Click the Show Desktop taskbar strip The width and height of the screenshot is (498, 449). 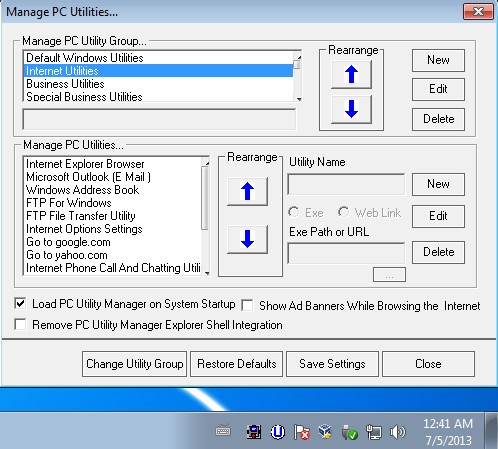click(491, 431)
